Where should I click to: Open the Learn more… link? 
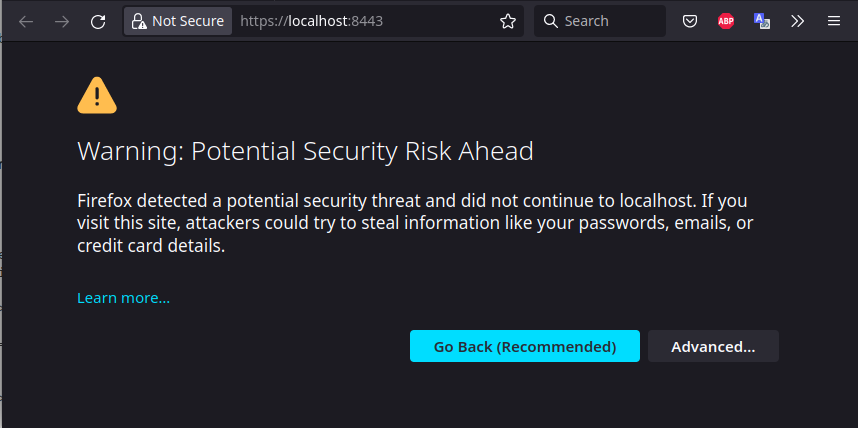pyautogui.click(x=124, y=298)
